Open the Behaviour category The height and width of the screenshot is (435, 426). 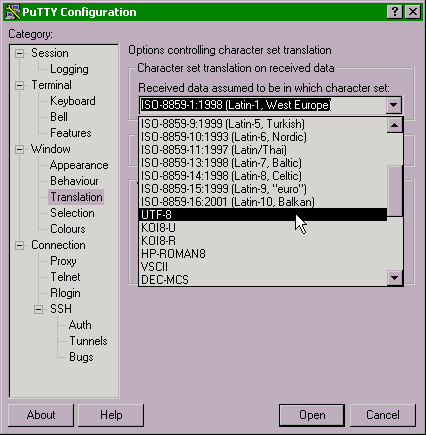(x=74, y=181)
